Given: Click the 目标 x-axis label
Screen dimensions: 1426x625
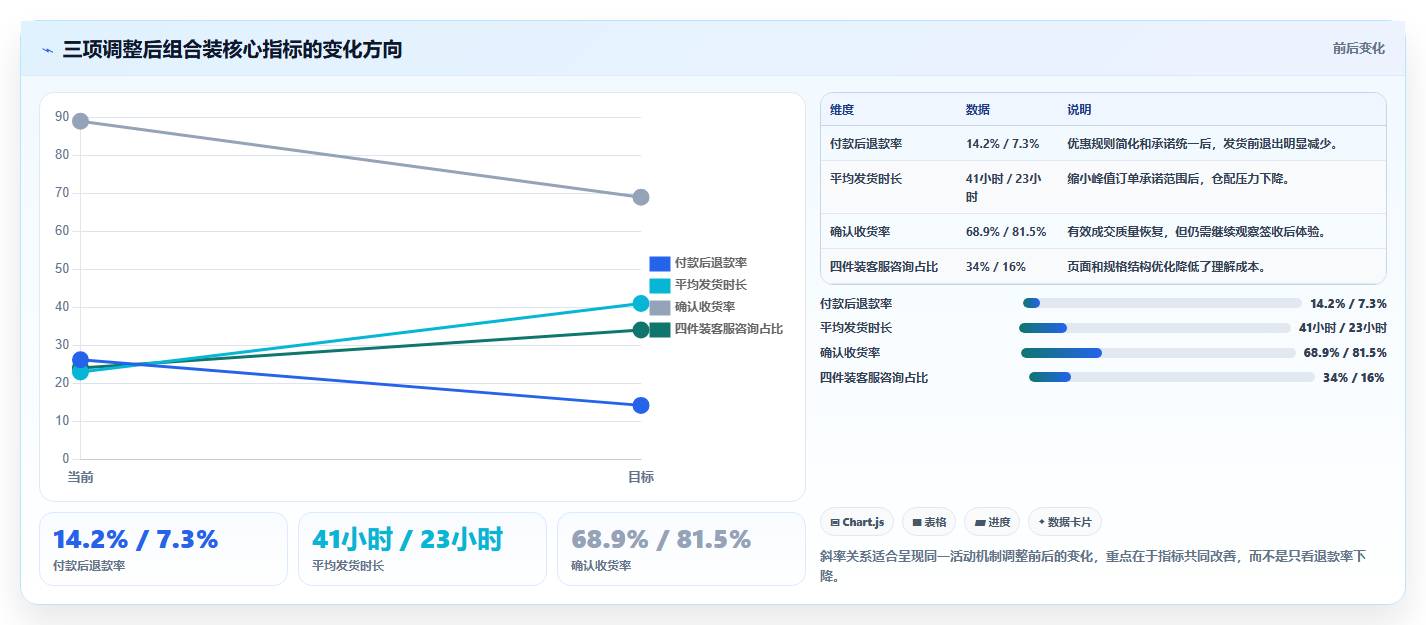Looking at the screenshot, I should tap(641, 477).
